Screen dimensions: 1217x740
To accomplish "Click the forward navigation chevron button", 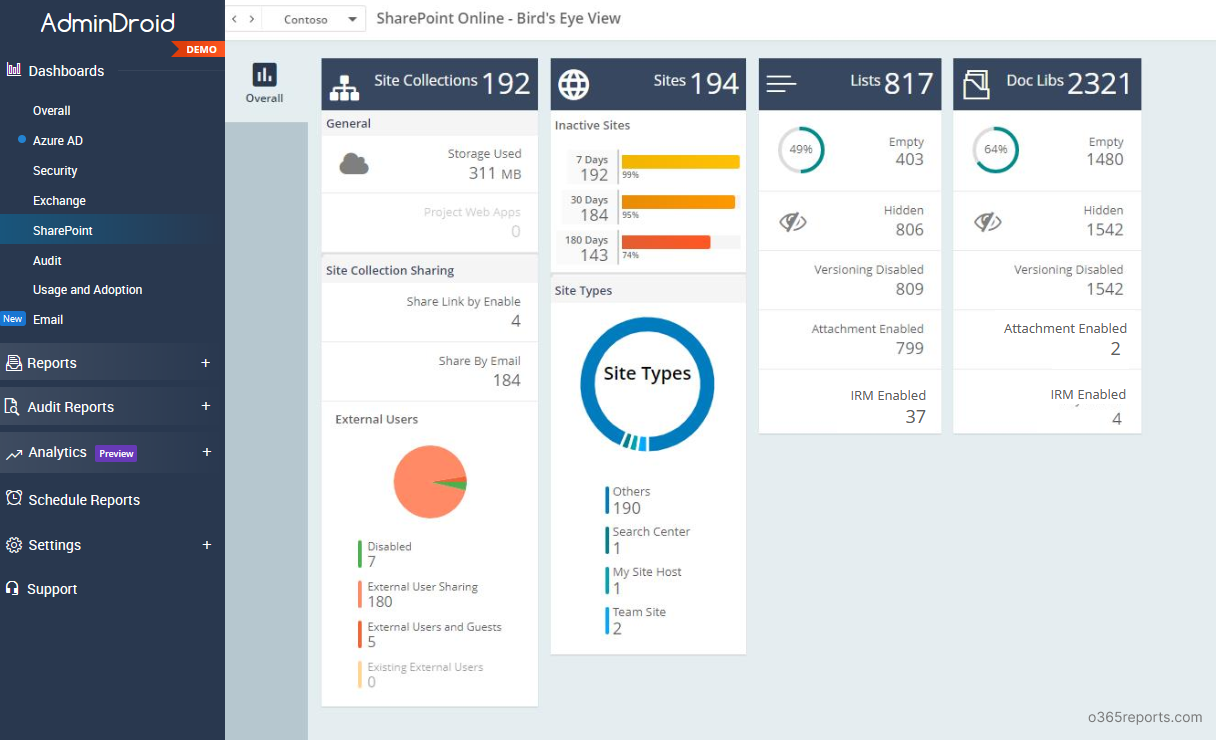I will coord(249,18).
